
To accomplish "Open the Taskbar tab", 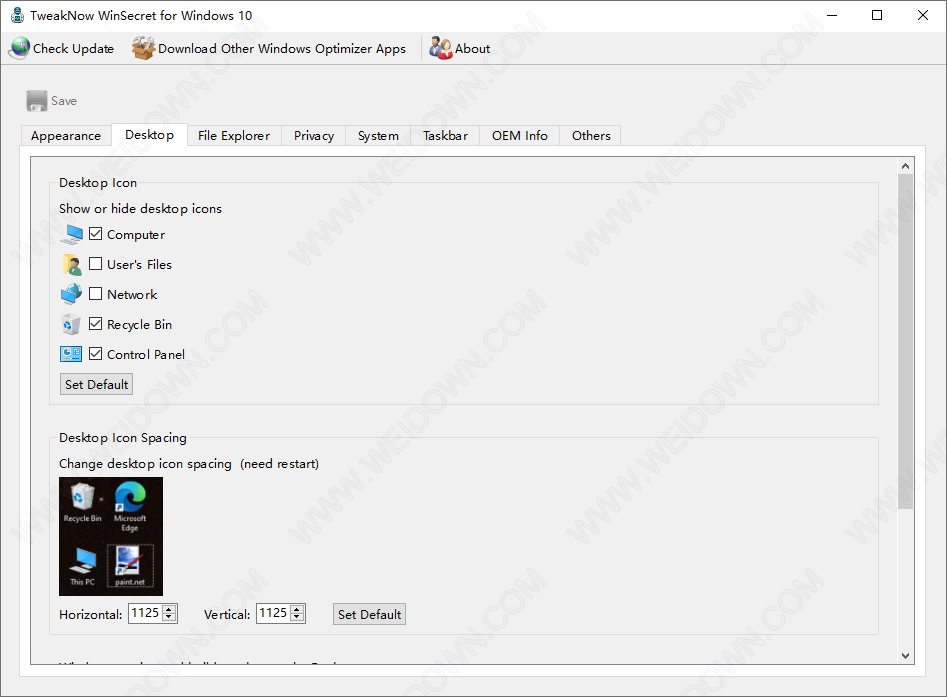I will (445, 136).
